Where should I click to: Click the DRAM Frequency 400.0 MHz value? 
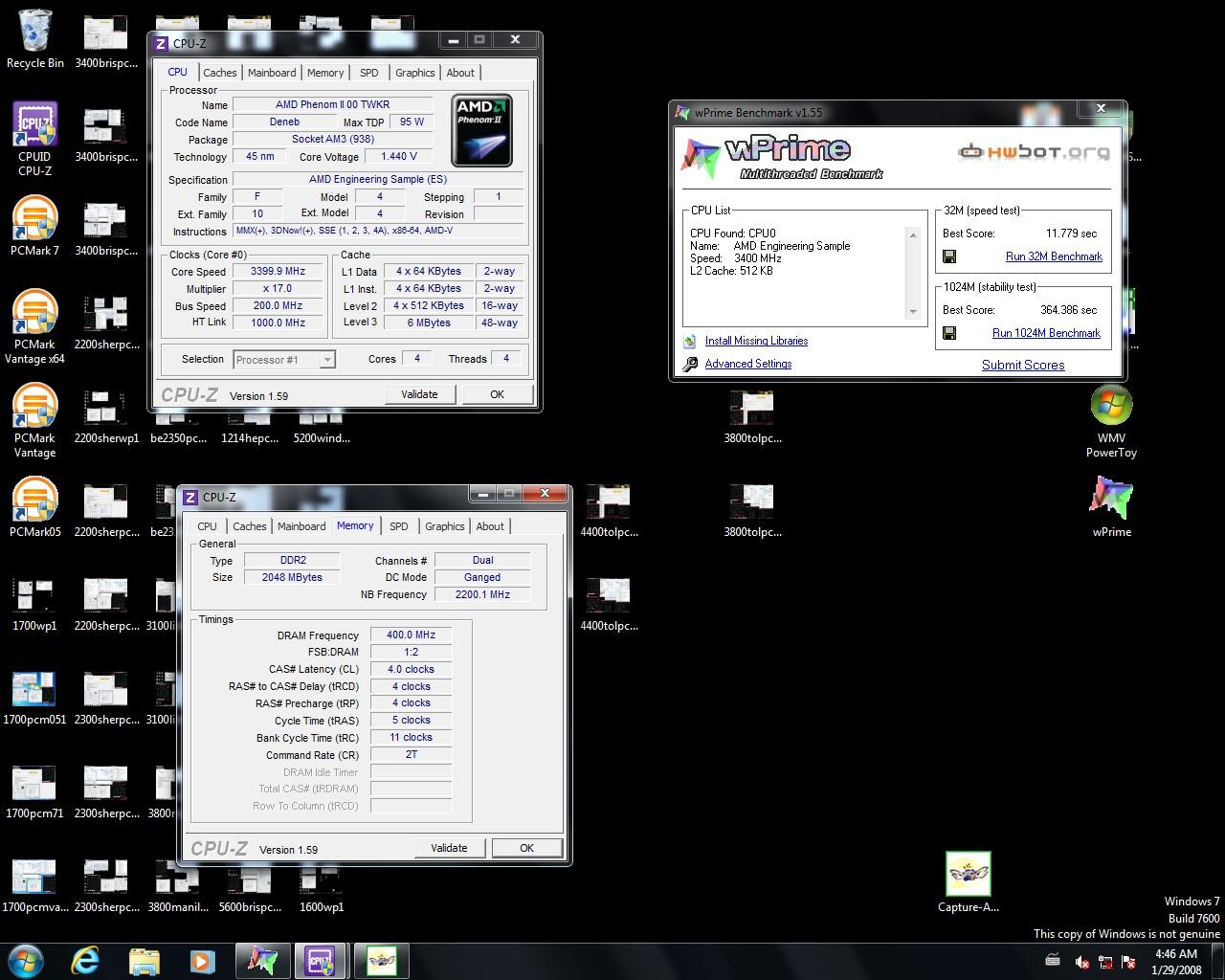point(411,635)
